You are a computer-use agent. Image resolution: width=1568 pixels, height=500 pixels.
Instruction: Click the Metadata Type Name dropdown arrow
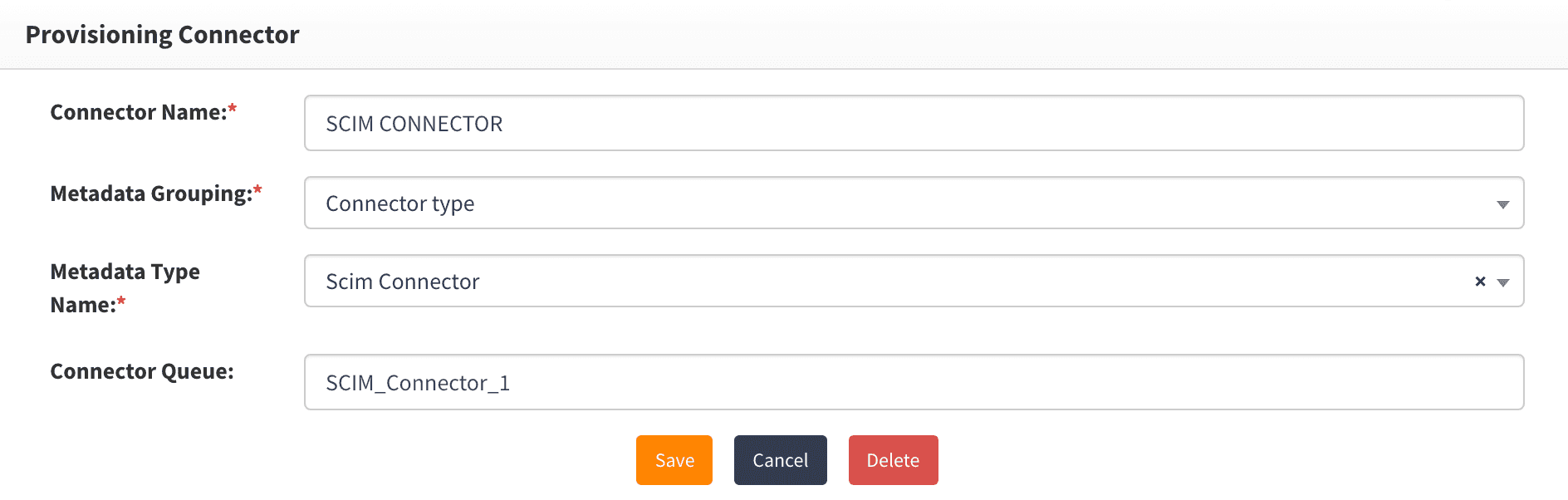pyautogui.click(x=1502, y=282)
